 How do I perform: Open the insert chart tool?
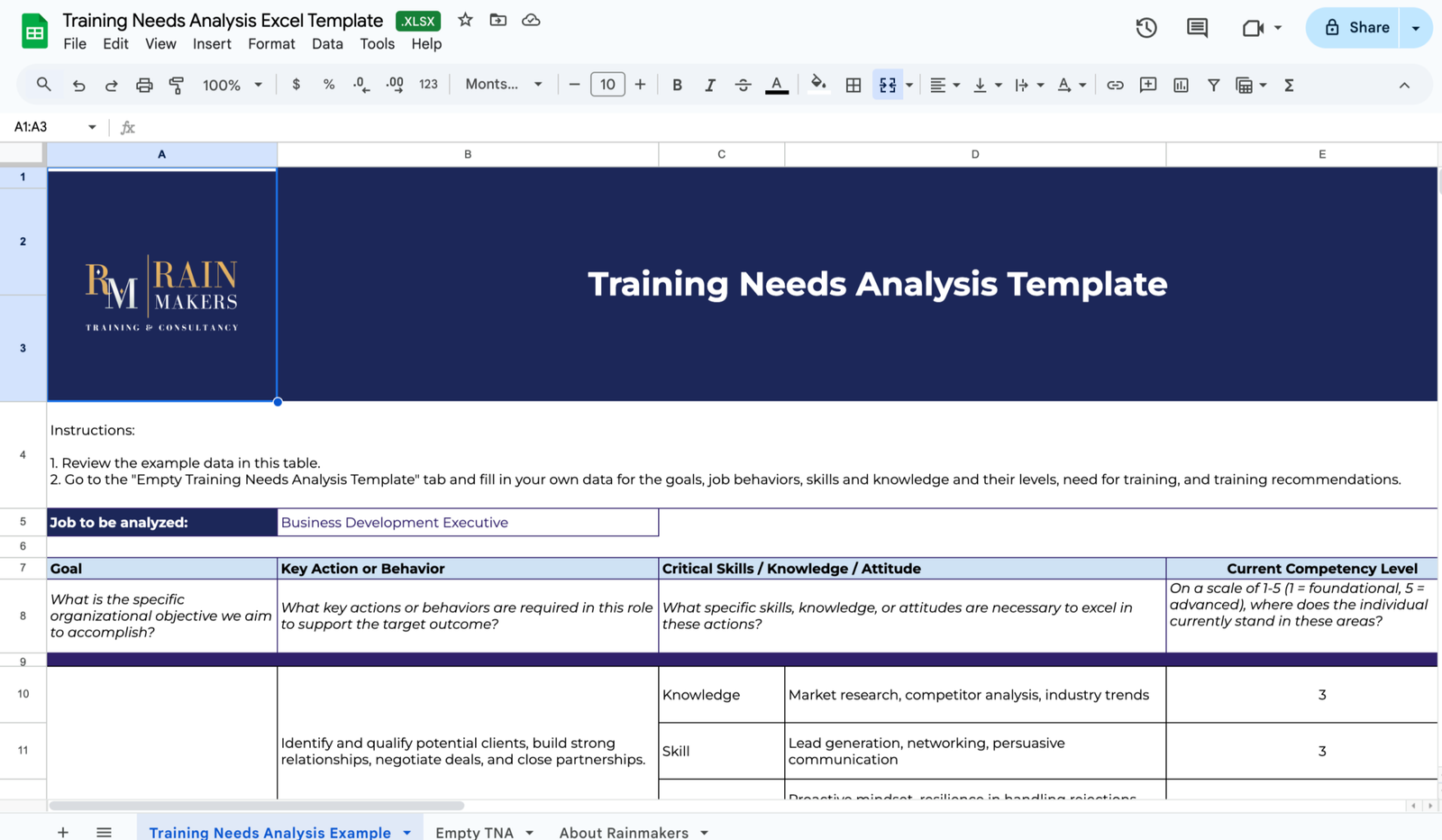pos(1181,84)
